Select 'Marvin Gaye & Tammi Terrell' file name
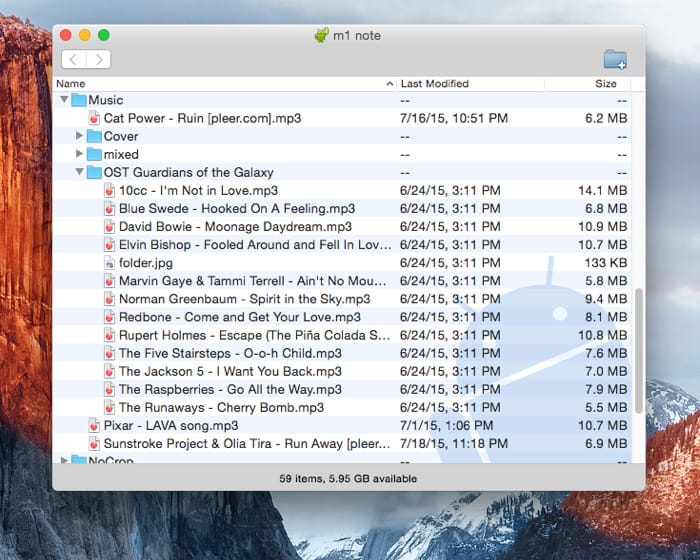Screen dimensions: 700x560 pos(253,281)
